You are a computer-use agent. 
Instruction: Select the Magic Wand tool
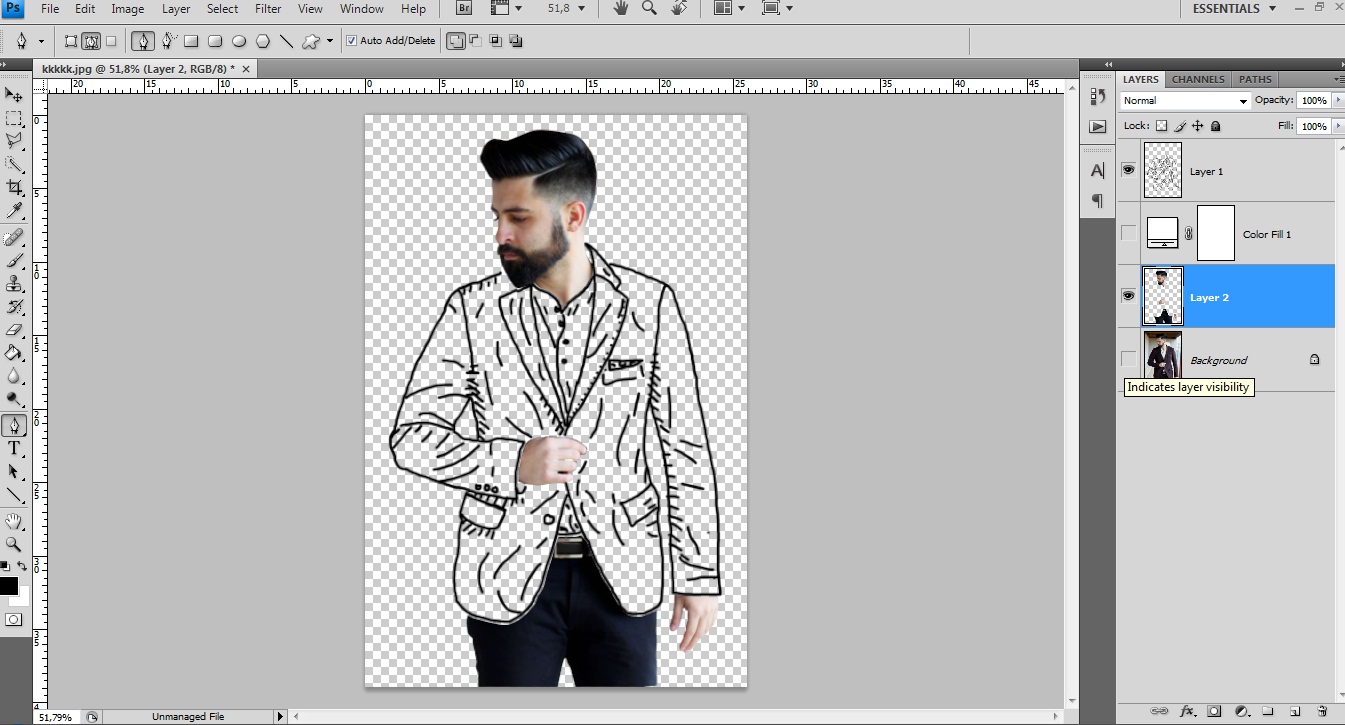(x=14, y=164)
